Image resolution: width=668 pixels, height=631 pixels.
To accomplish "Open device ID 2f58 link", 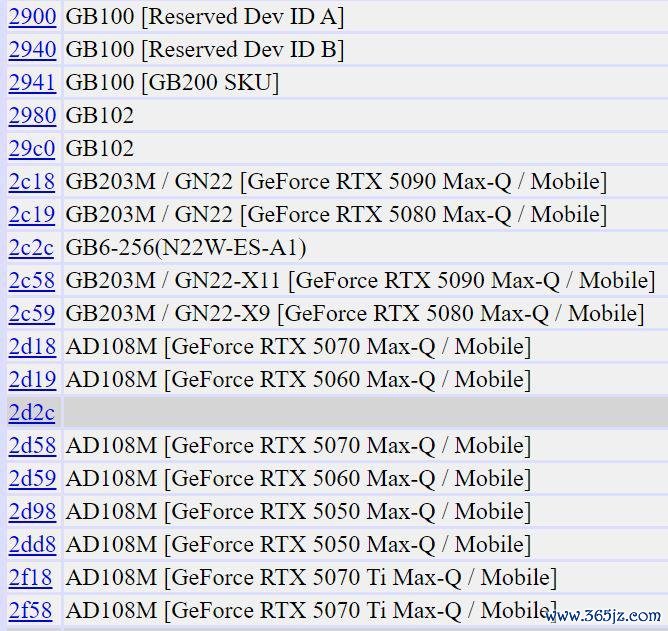I will pyautogui.click(x=31, y=611).
